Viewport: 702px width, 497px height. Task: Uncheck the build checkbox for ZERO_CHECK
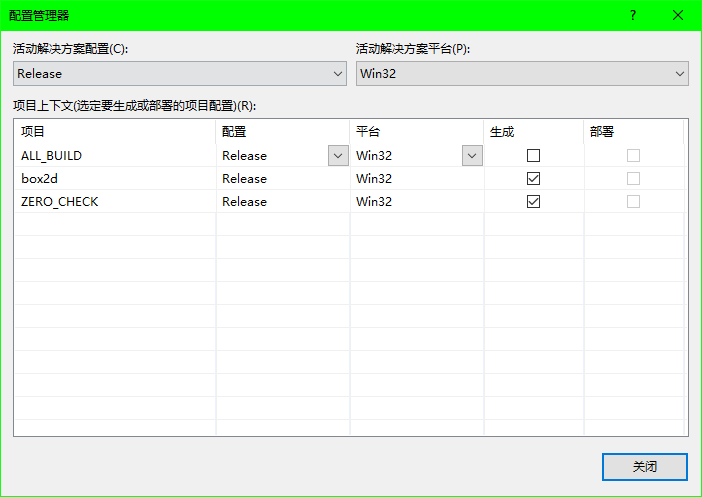(x=533, y=201)
